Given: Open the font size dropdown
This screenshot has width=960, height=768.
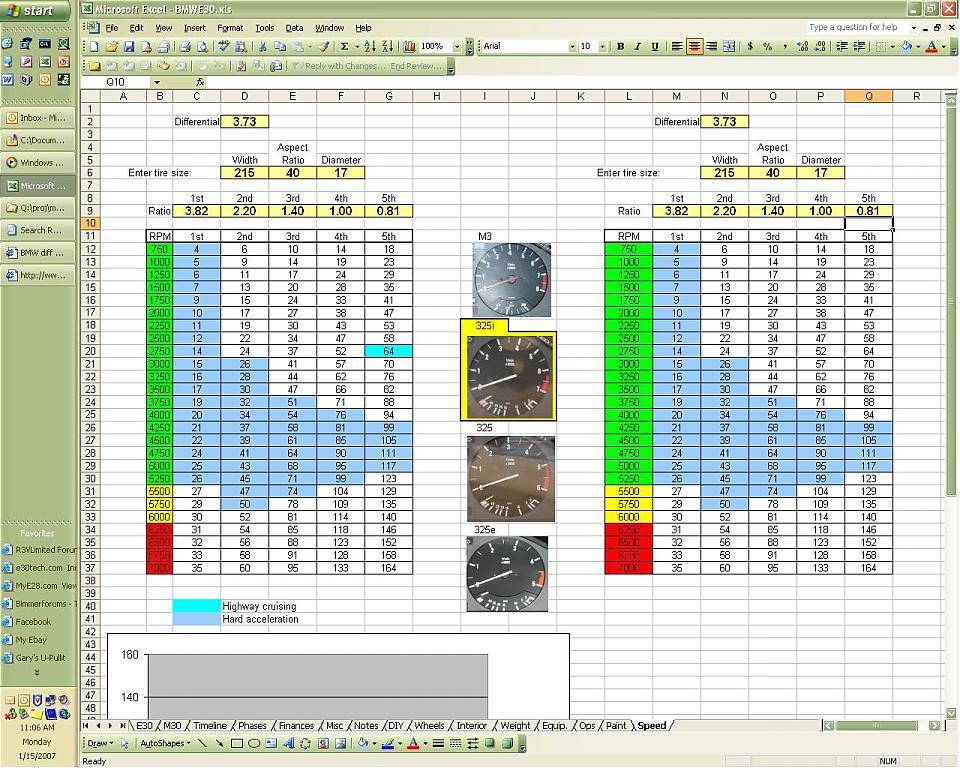Looking at the screenshot, I should coord(601,46).
